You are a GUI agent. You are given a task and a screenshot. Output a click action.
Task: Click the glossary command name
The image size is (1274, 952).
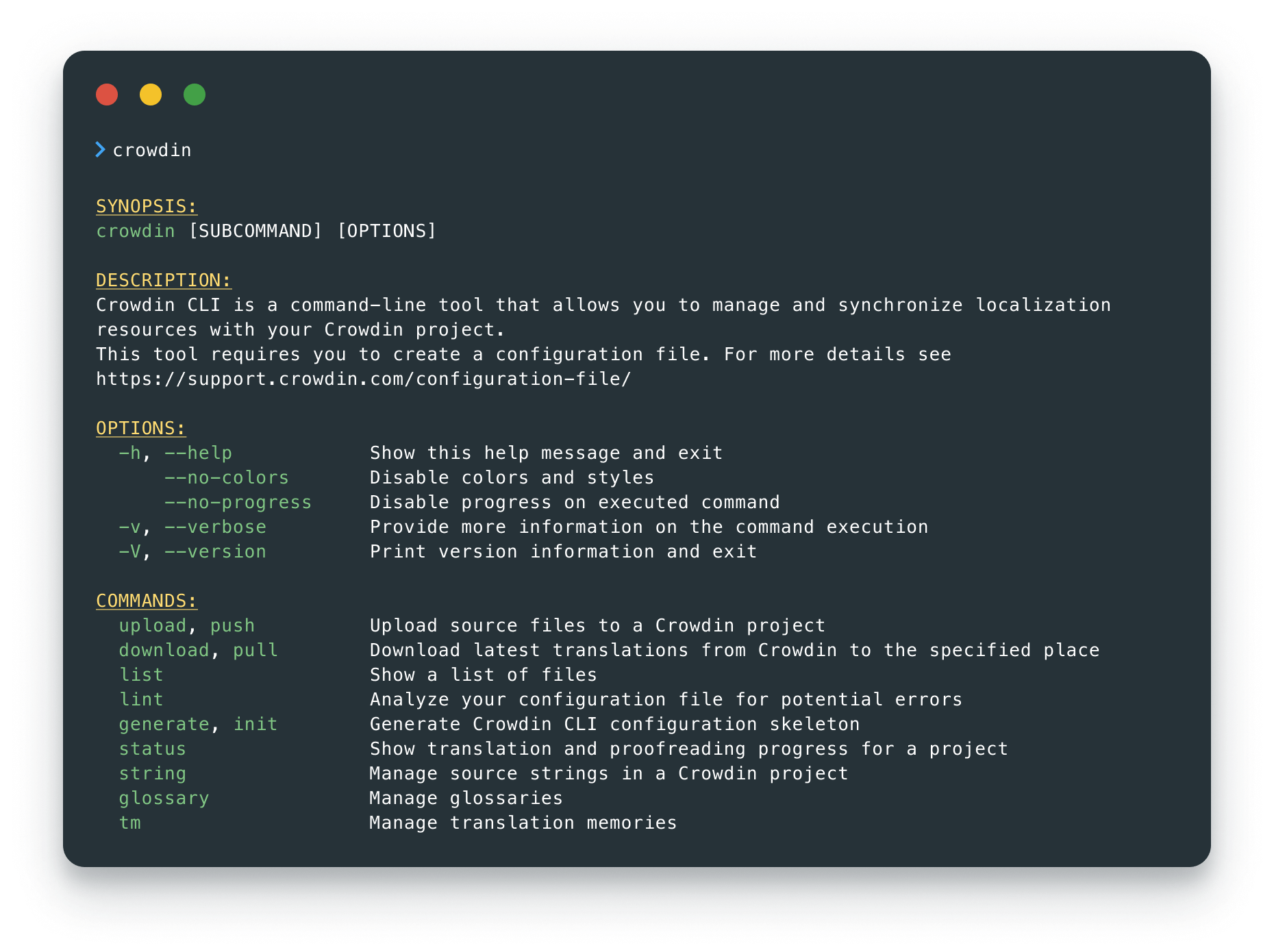pos(164,799)
